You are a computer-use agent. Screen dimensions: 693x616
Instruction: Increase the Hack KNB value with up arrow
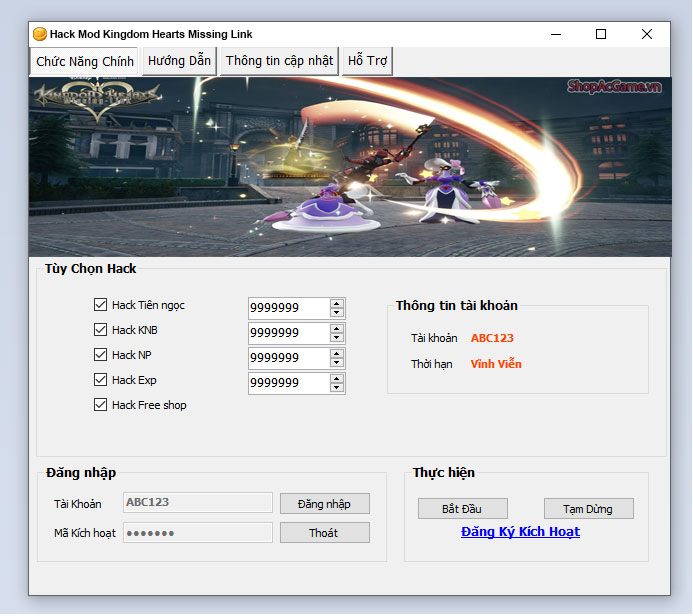tap(337, 329)
